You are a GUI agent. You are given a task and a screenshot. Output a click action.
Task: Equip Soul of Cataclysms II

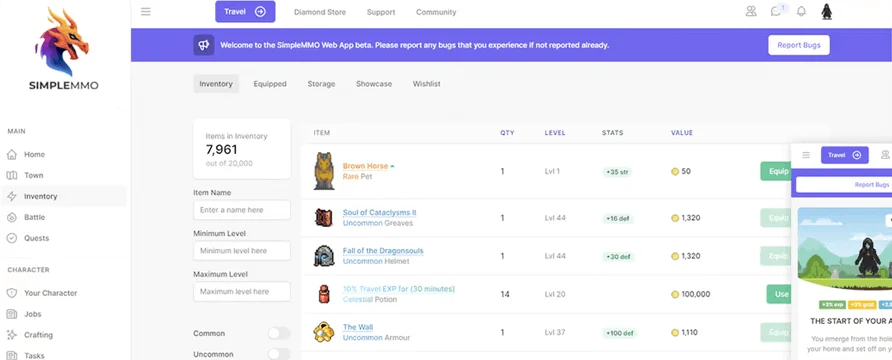775,218
